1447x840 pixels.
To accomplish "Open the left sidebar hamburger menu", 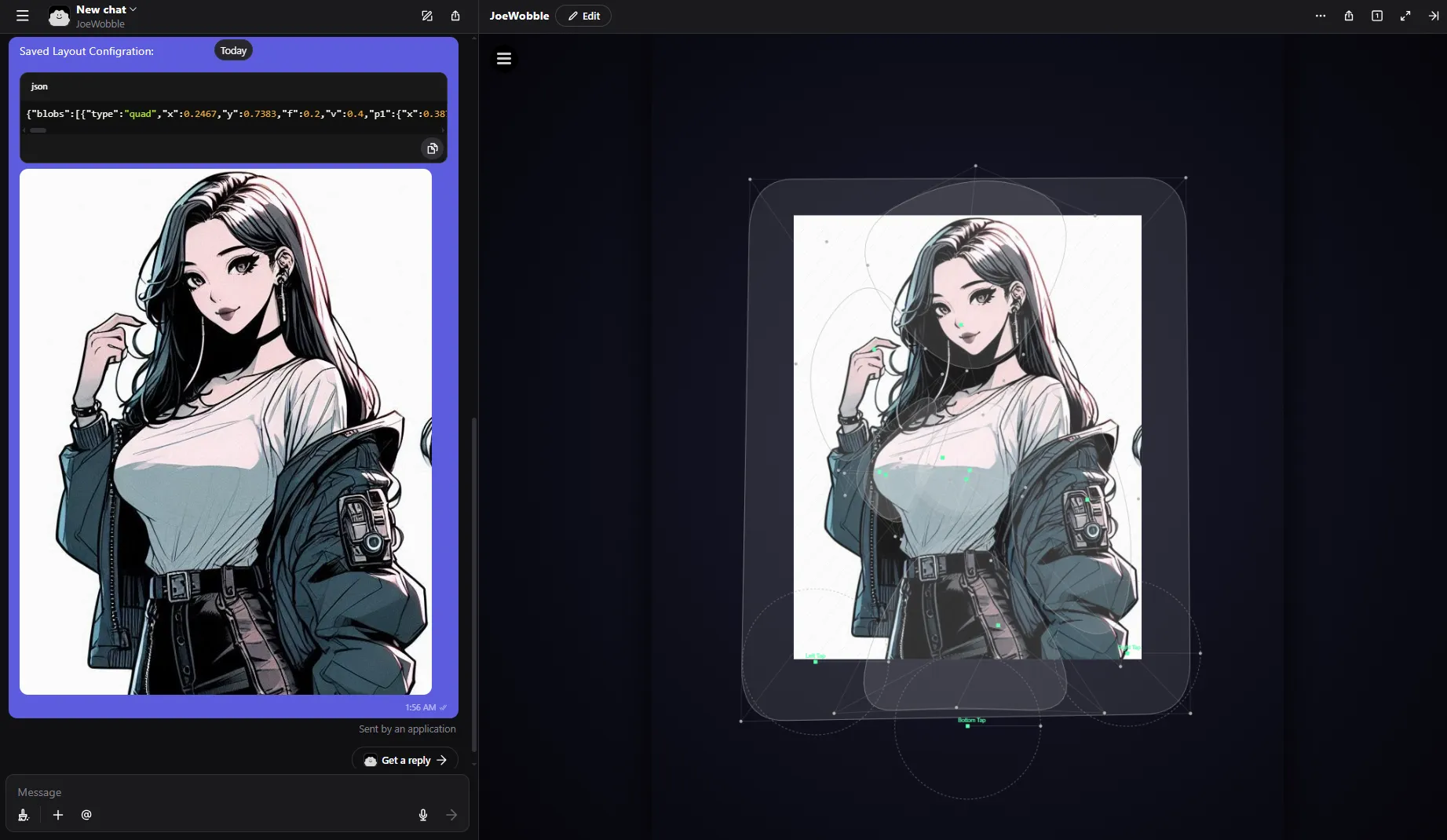I will (x=23, y=16).
